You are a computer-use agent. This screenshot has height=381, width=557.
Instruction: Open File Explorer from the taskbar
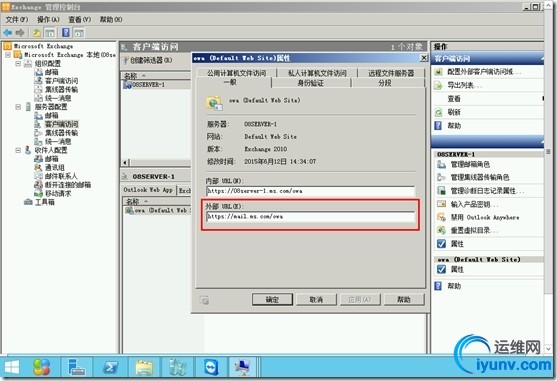point(144,368)
